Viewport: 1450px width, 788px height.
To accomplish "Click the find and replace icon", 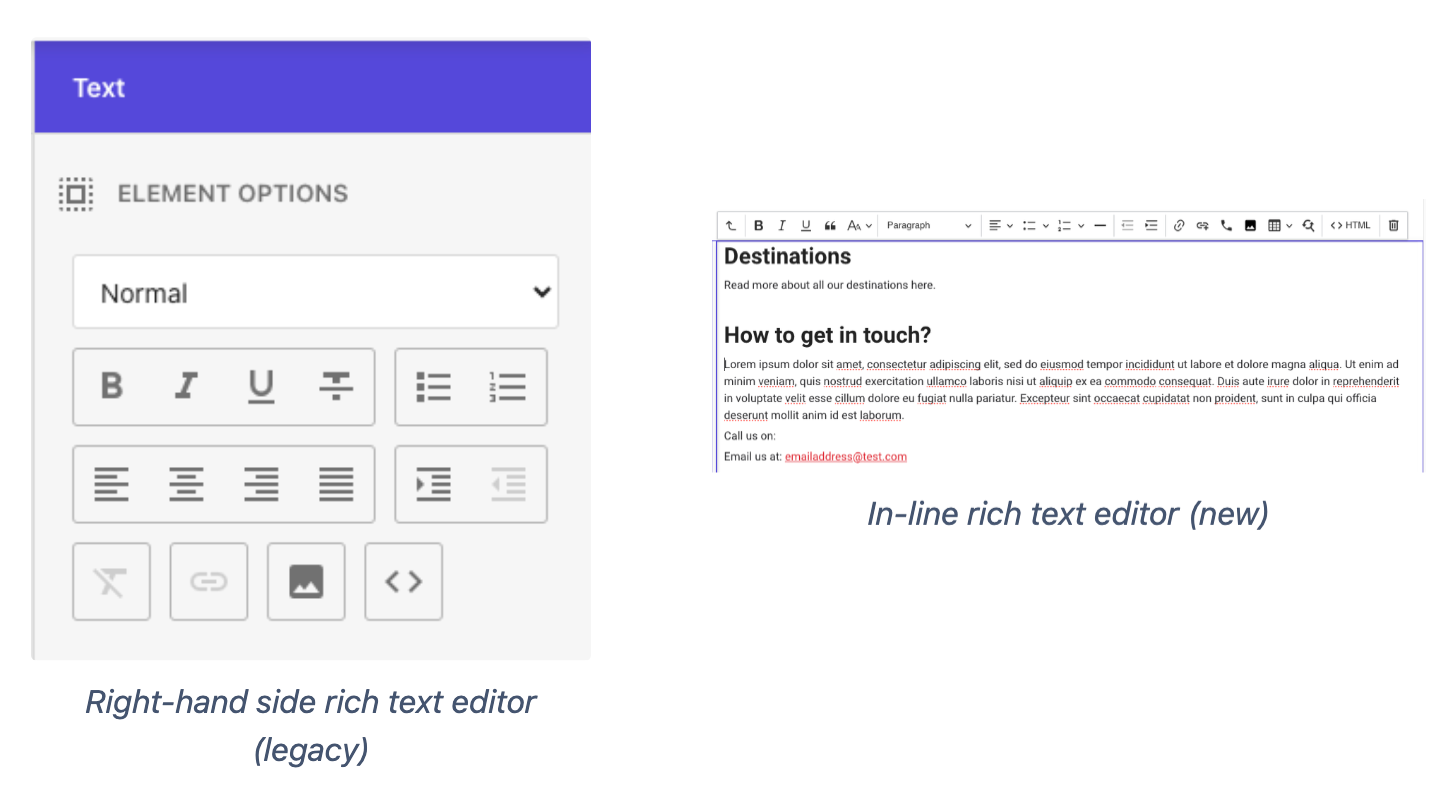I will click(1308, 225).
